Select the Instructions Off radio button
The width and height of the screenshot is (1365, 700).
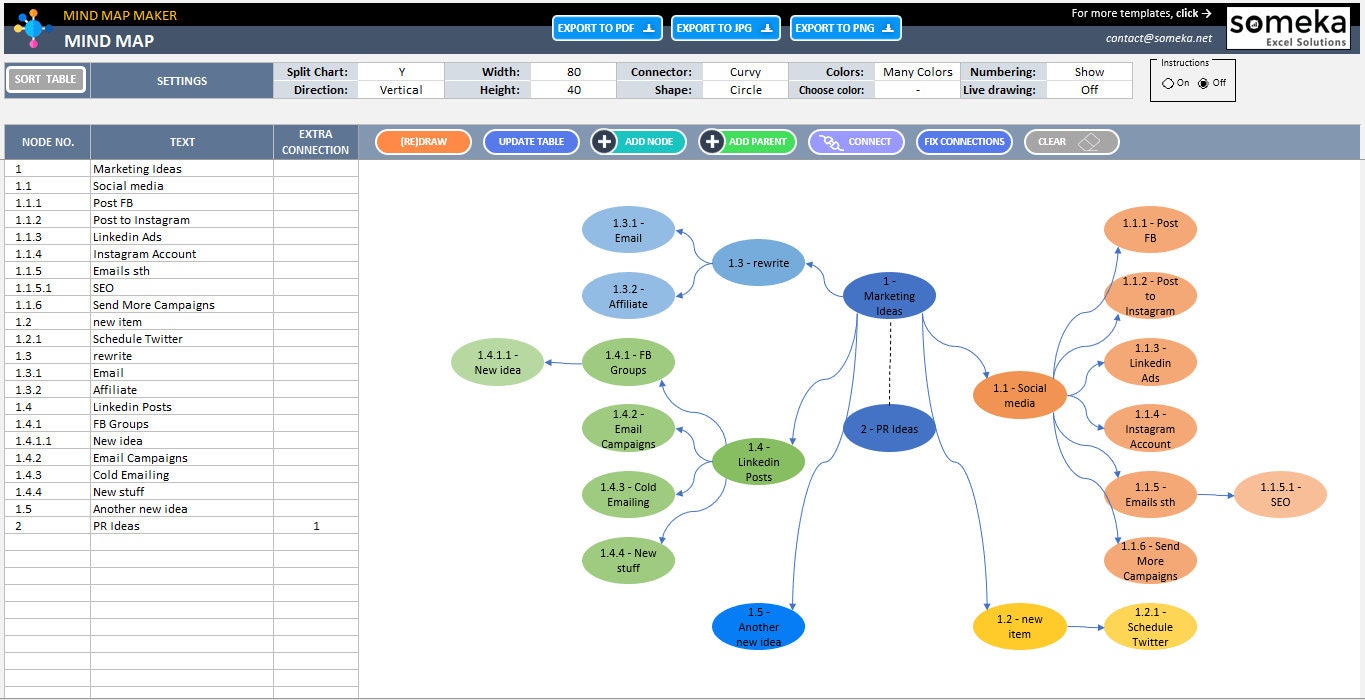point(1203,84)
